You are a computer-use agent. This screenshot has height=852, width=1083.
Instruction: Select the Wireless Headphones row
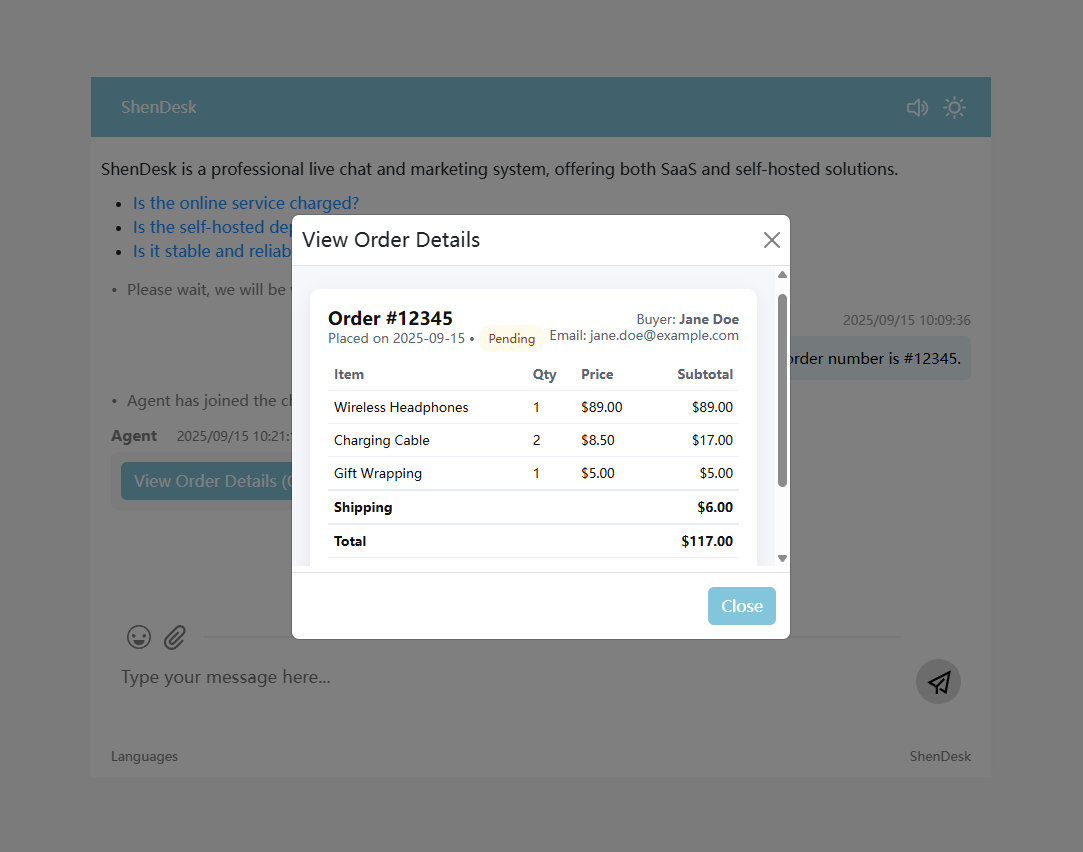pos(533,407)
